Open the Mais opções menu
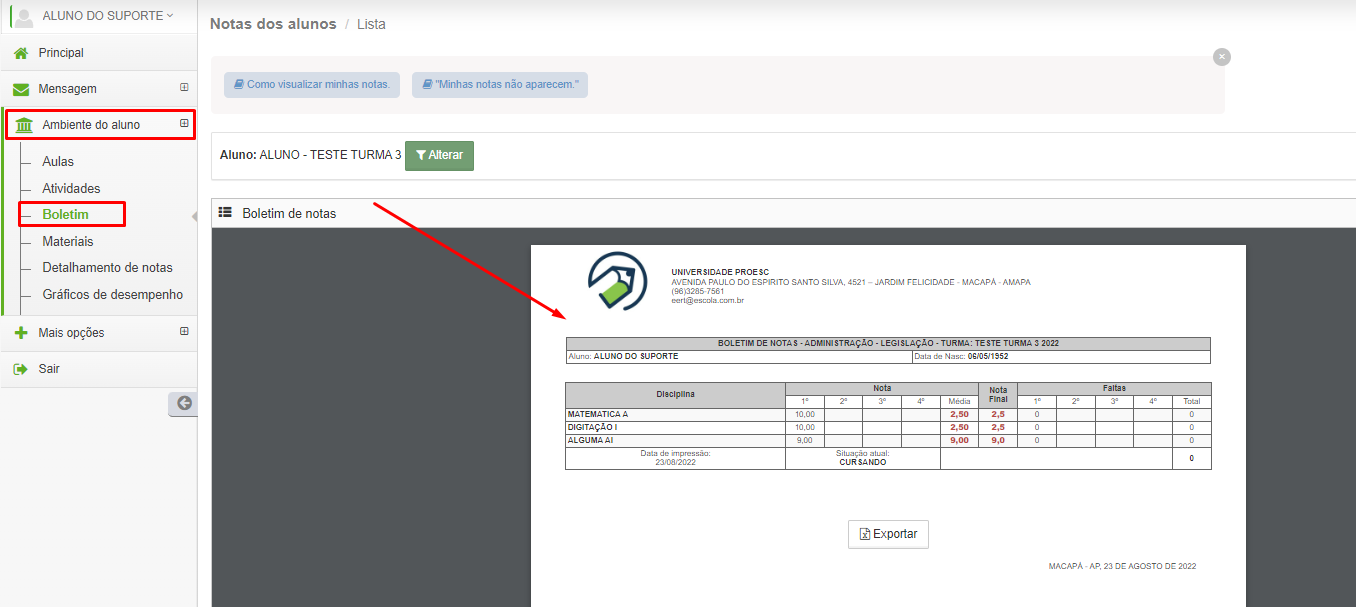The width and height of the screenshot is (1356, 607). [71, 333]
